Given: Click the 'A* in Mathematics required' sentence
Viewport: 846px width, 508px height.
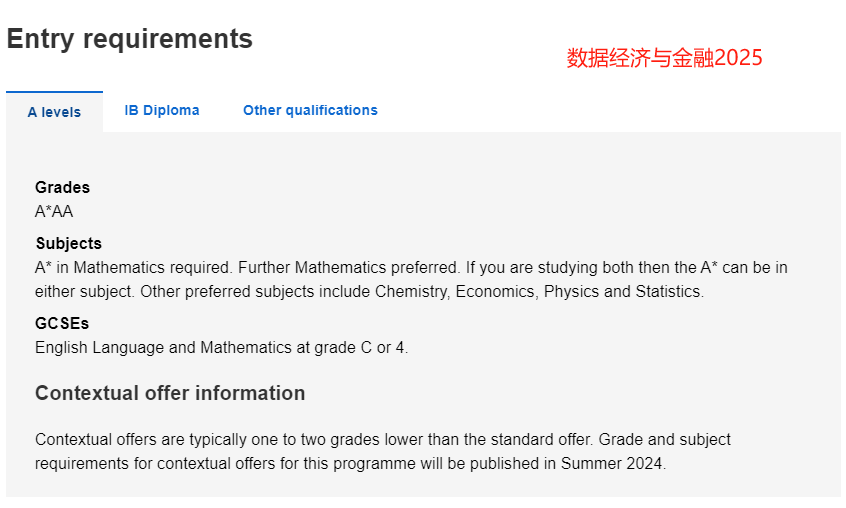Looking at the screenshot, I should coord(134,267).
